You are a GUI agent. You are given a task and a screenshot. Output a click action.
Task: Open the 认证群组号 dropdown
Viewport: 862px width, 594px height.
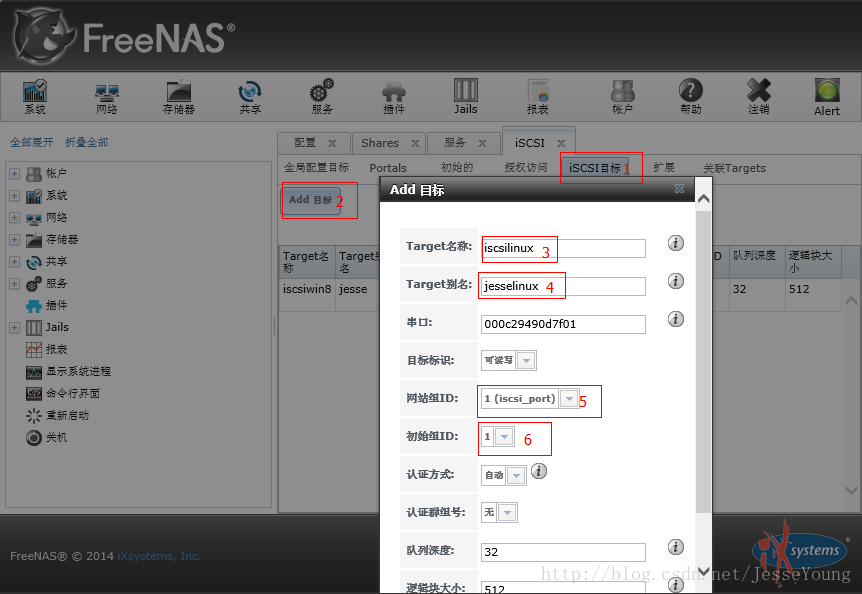point(507,513)
